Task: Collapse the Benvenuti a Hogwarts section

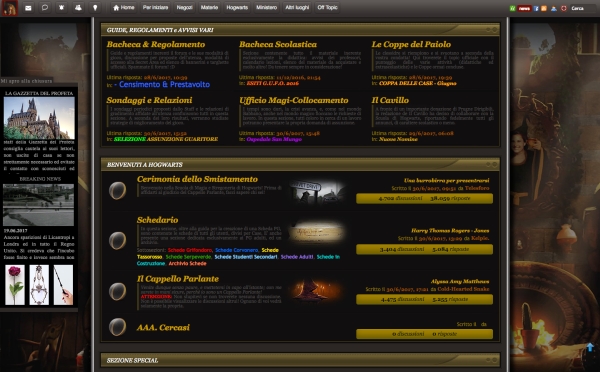Action: [x=492, y=164]
